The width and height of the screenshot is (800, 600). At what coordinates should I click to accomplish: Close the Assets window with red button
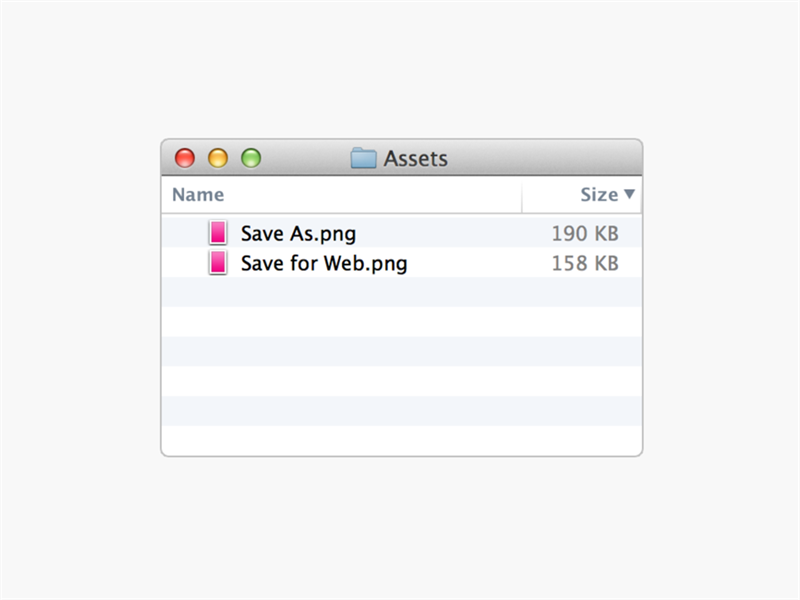click(x=185, y=158)
